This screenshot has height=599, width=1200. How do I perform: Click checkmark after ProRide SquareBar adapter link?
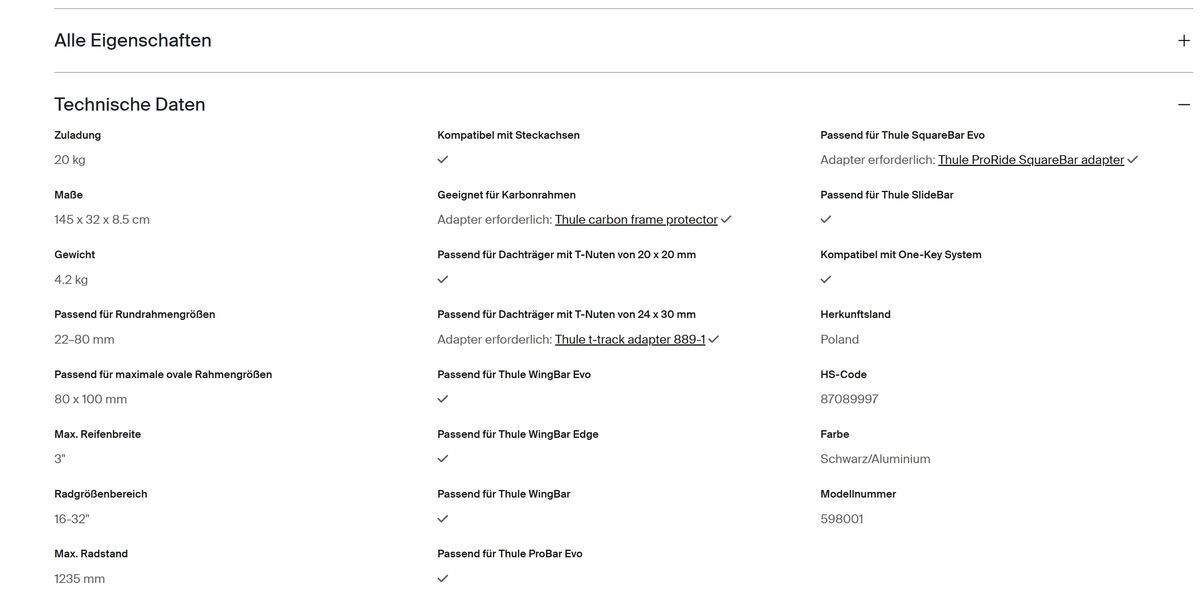[x=1133, y=159]
